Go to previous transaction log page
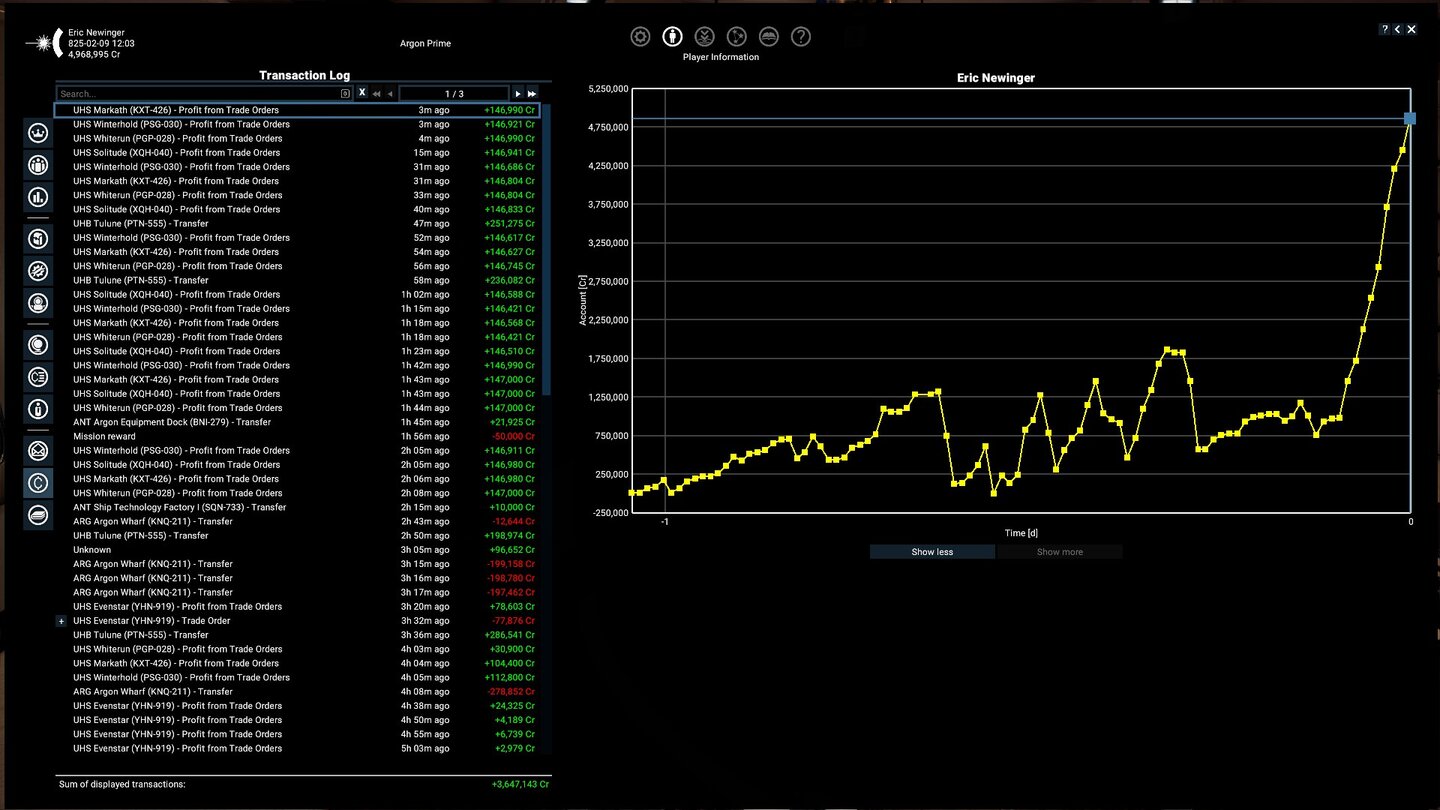Screen dimensions: 1440x810 click(390, 93)
